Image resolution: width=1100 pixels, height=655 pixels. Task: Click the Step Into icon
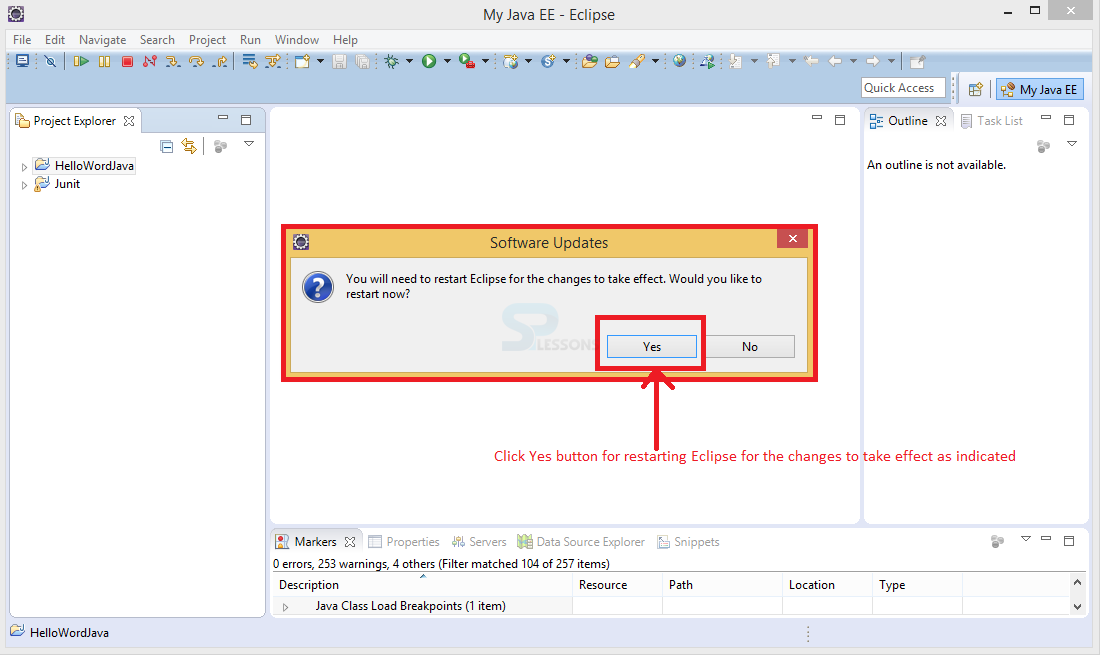click(173, 62)
